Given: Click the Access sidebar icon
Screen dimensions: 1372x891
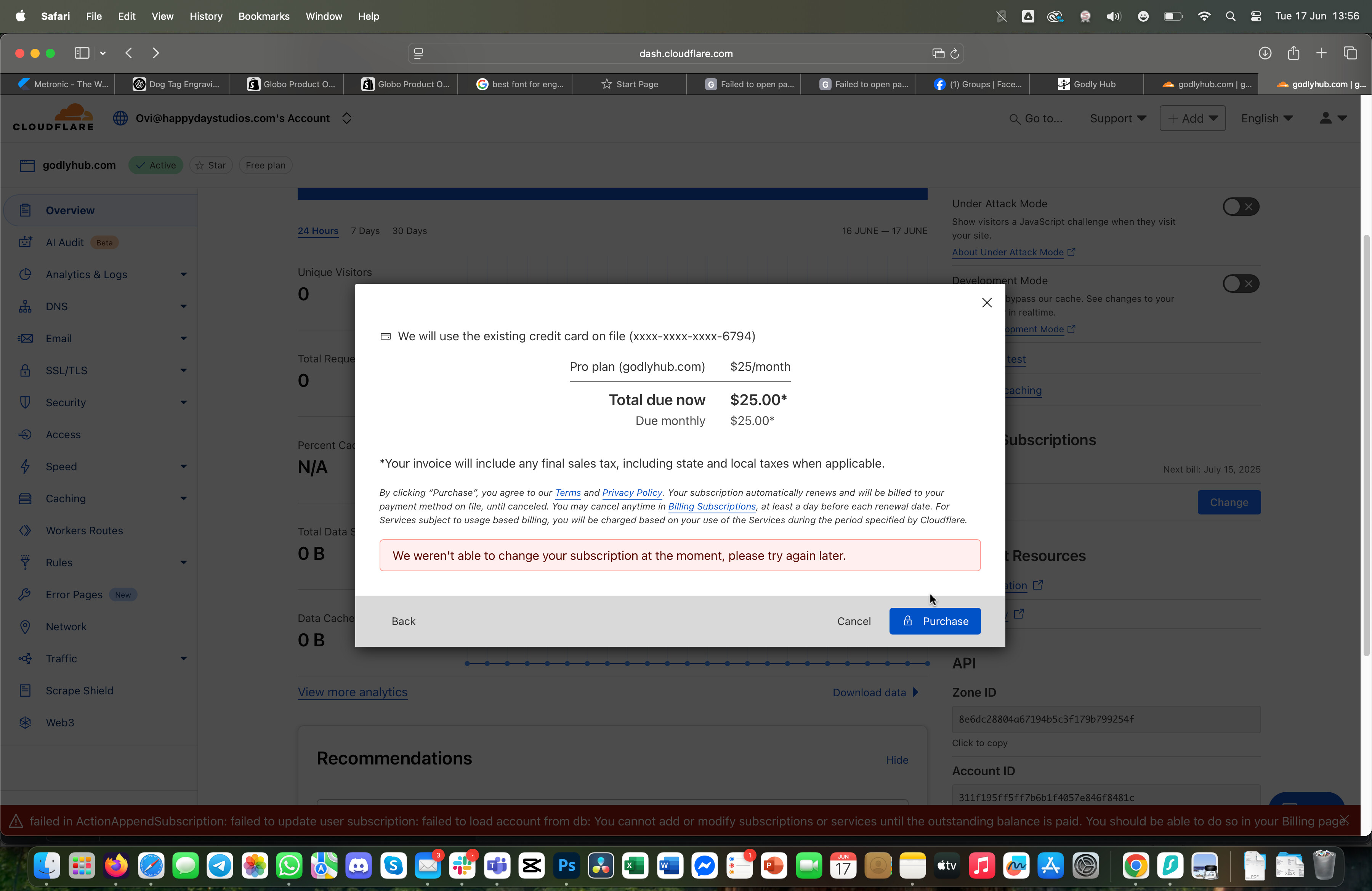Looking at the screenshot, I should [x=25, y=434].
